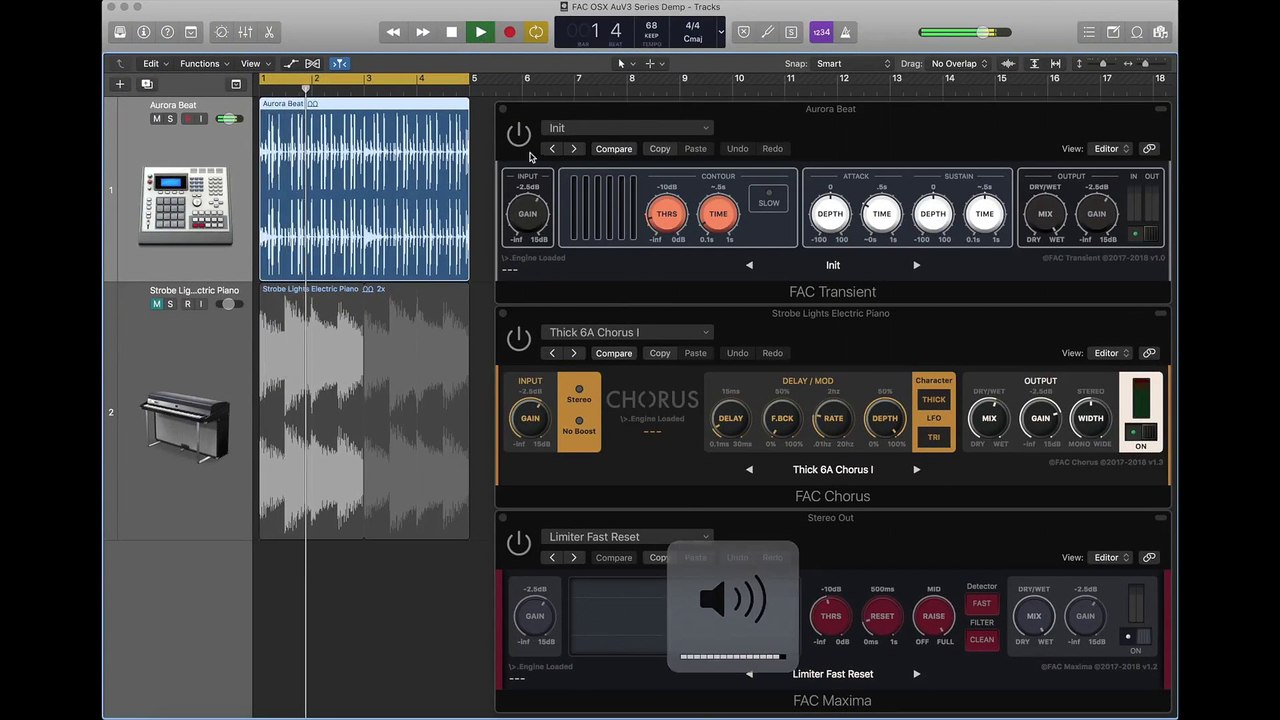Stop playback
This screenshot has width=1280, height=720.
coord(451,32)
